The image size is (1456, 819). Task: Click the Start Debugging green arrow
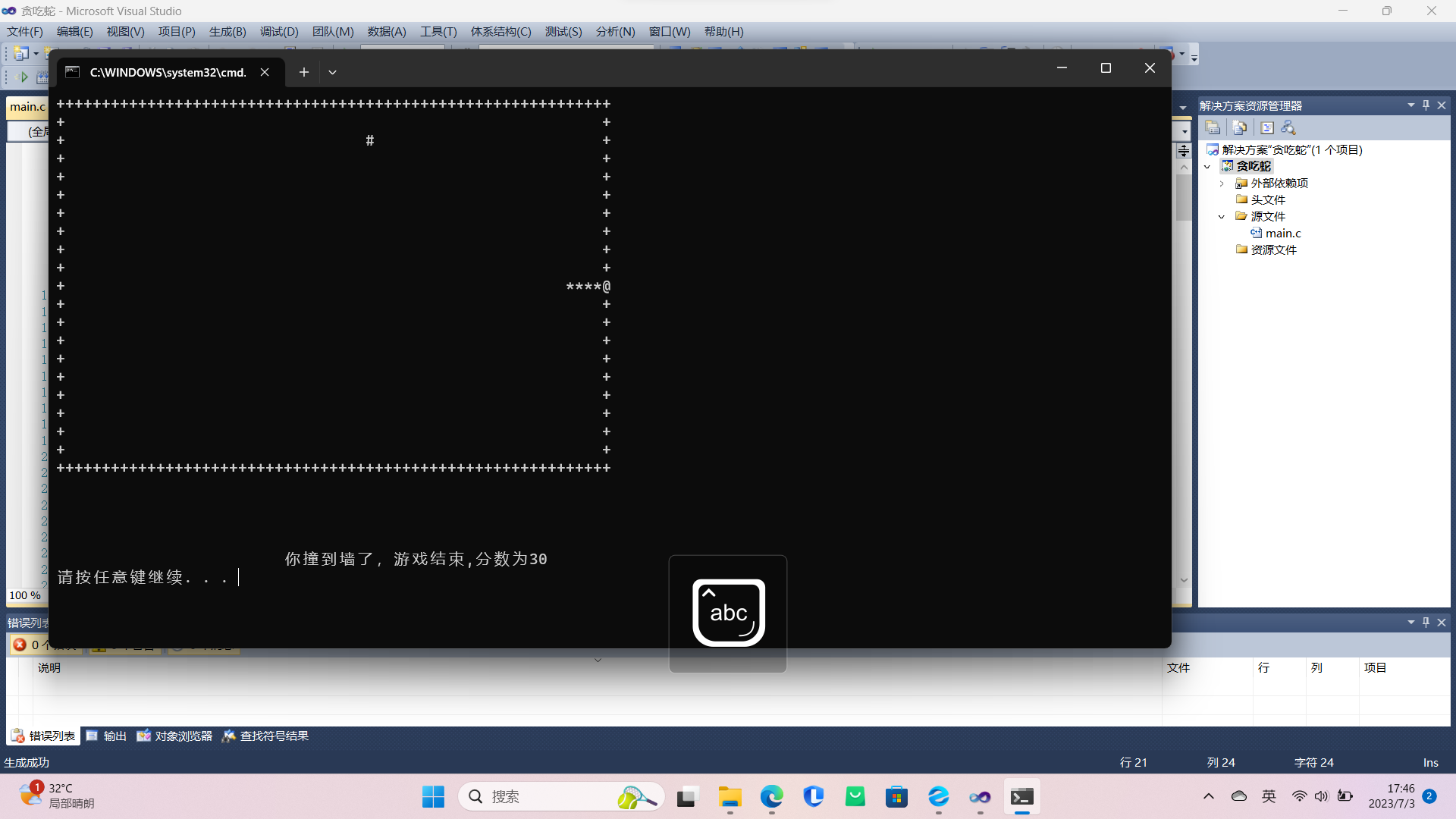coord(24,77)
